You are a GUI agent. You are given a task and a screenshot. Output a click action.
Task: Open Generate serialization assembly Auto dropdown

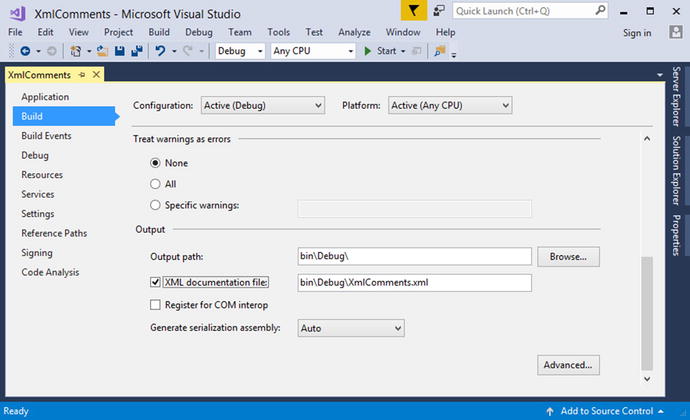tap(351, 328)
